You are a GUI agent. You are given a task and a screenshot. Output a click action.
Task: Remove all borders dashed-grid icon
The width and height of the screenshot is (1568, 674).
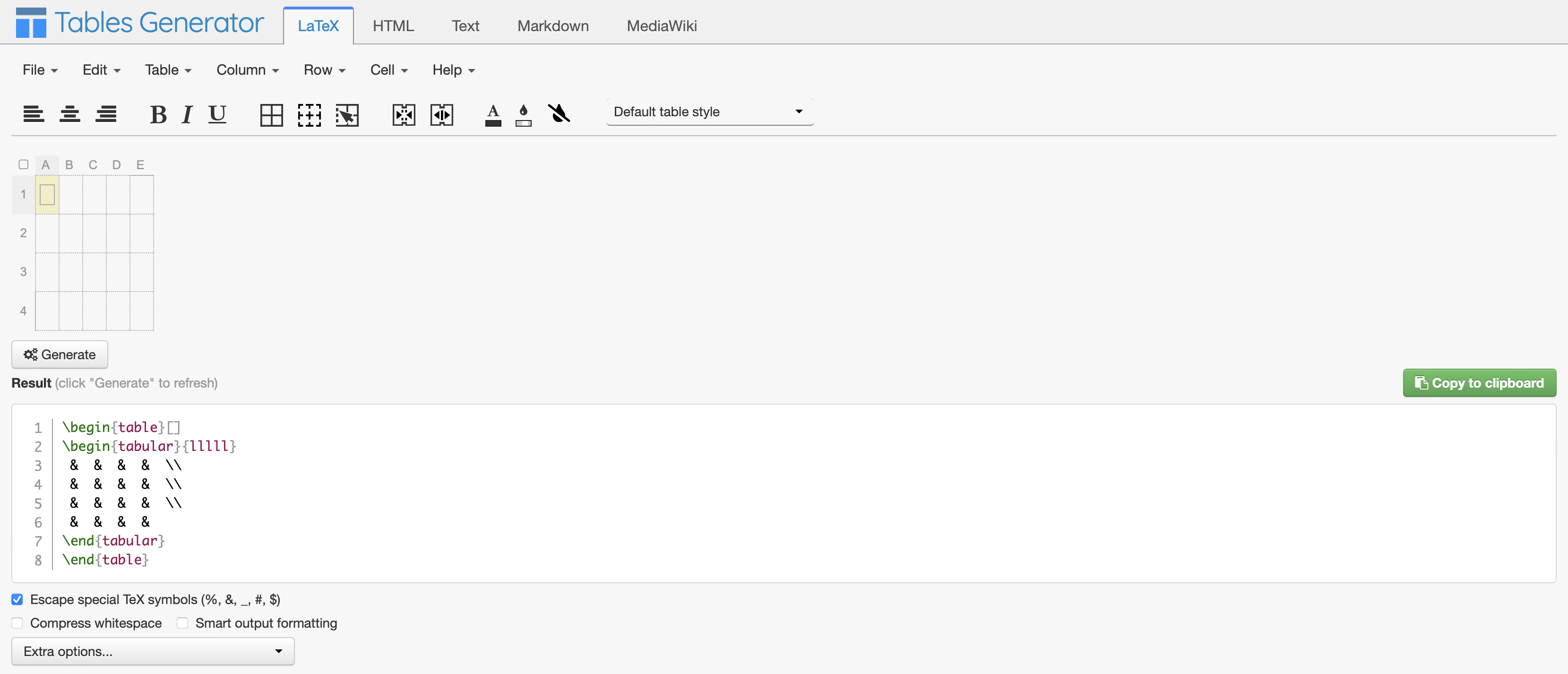point(309,114)
